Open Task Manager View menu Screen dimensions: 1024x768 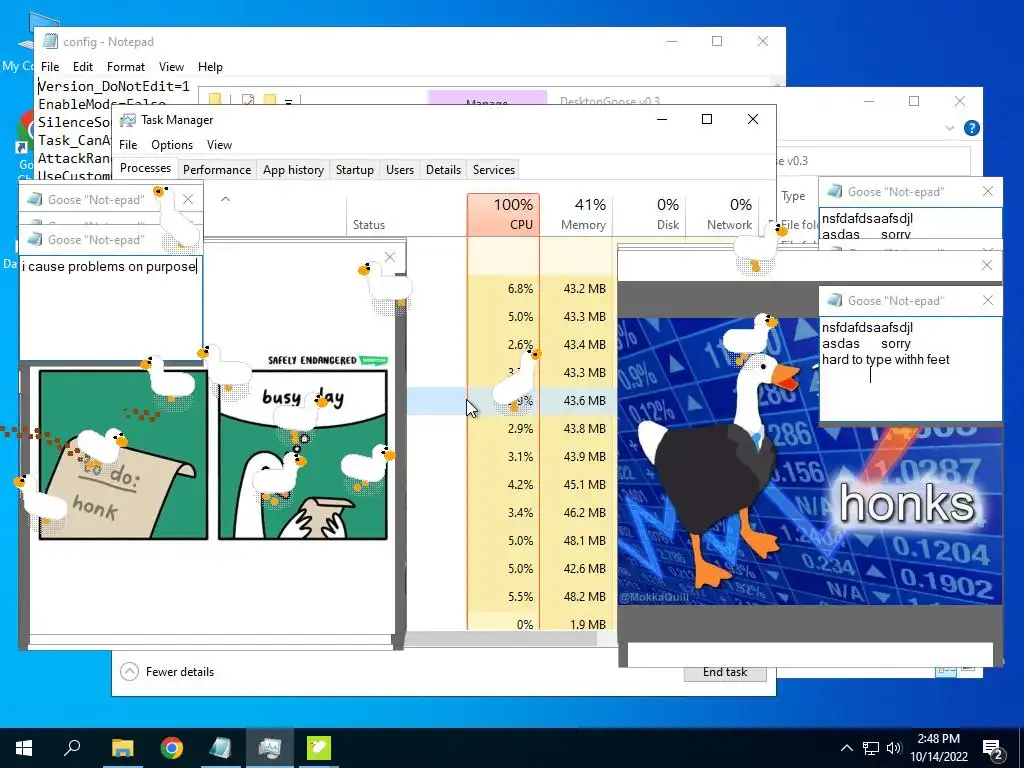point(219,145)
